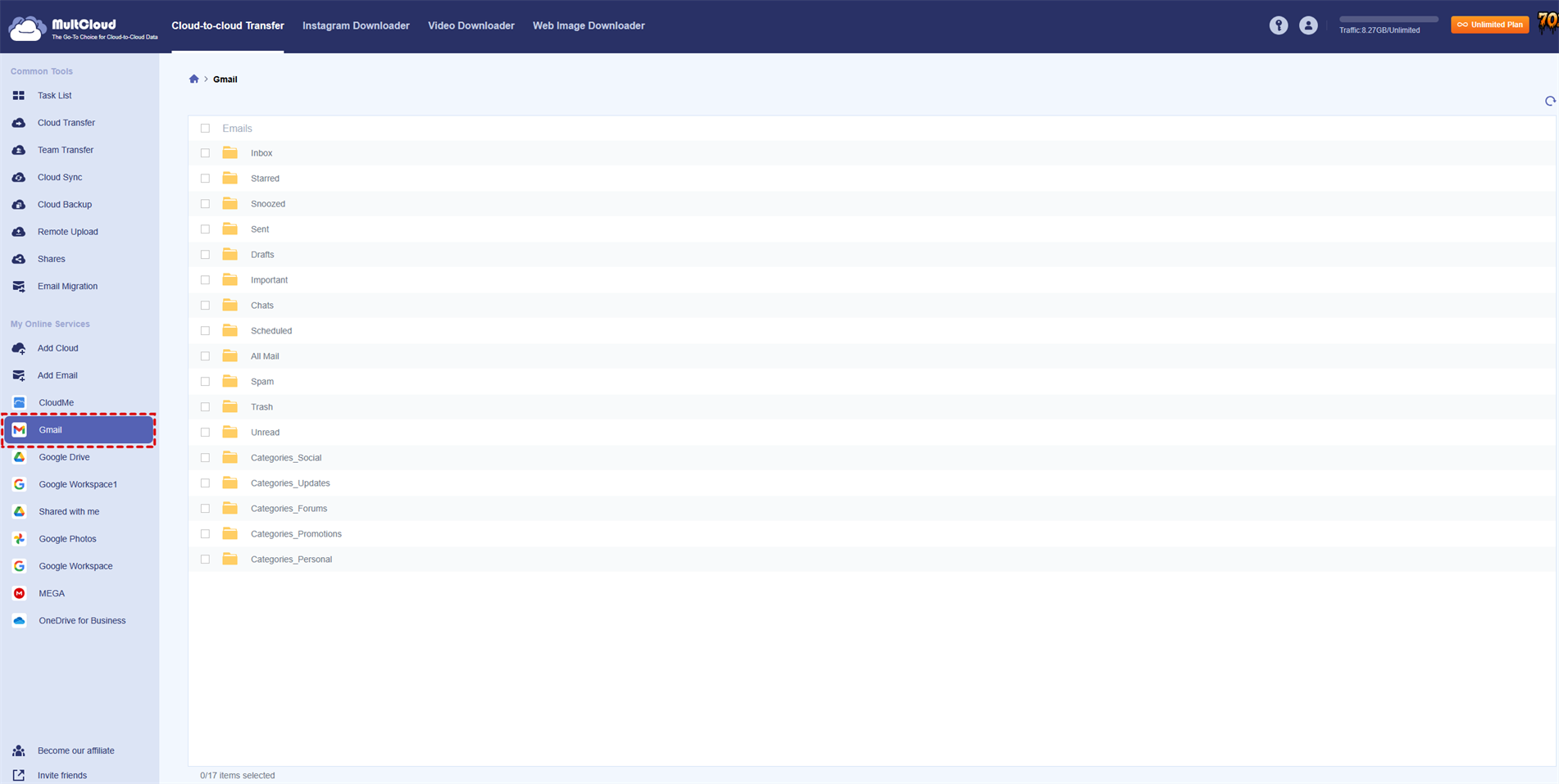1559x784 pixels.
Task: Click the Team Transfer icon
Action: pos(18,150)
